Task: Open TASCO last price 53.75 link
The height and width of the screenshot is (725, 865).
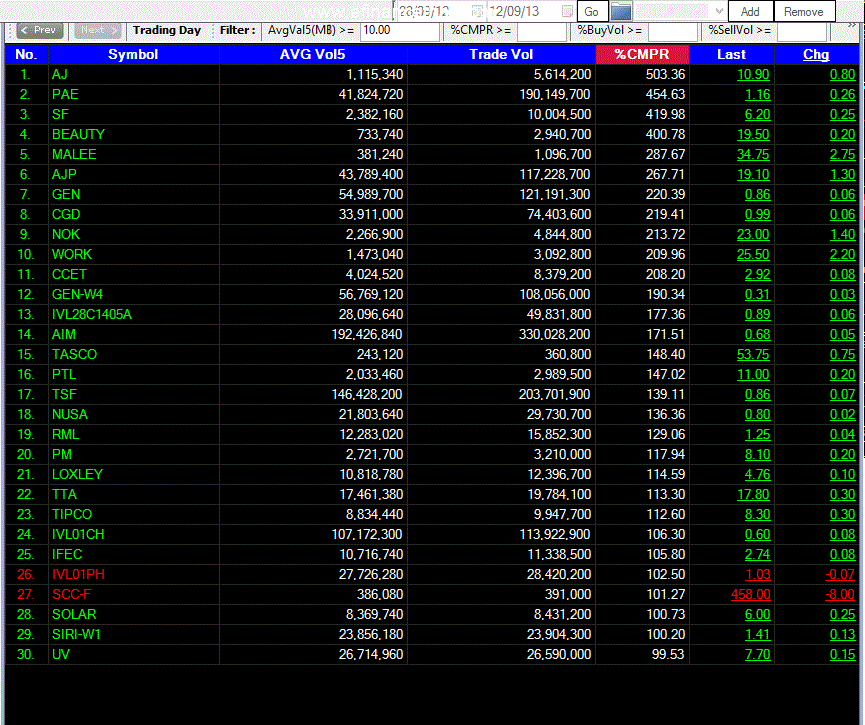Action: coord(753,355)
